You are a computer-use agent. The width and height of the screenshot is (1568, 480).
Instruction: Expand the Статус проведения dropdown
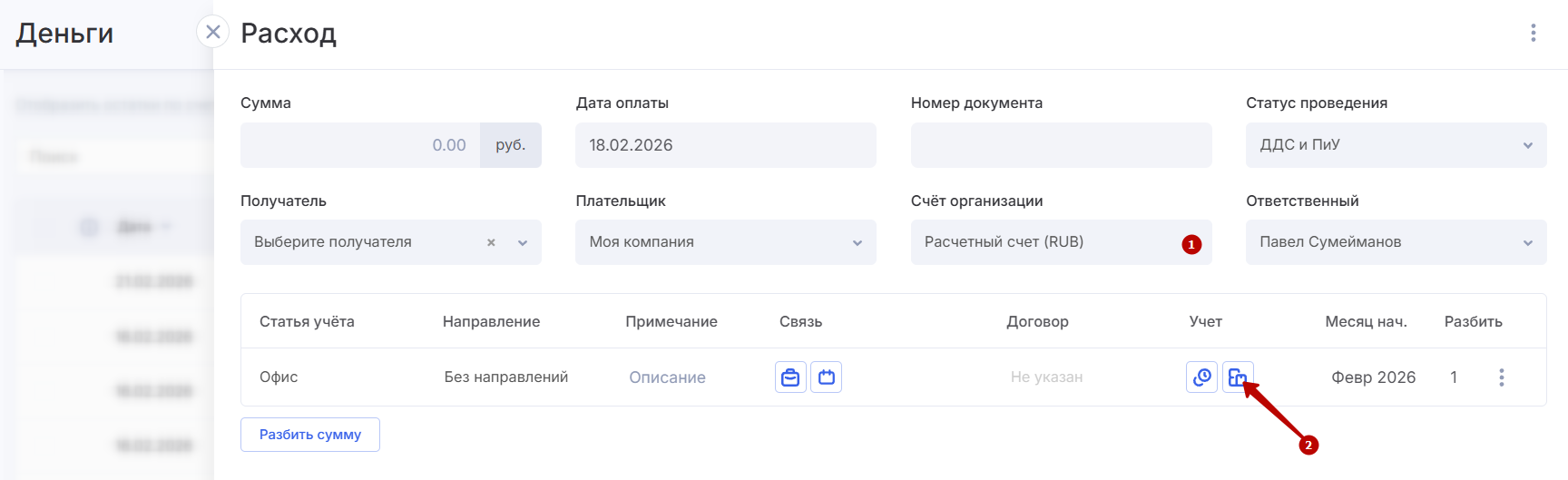[1396, 145]
